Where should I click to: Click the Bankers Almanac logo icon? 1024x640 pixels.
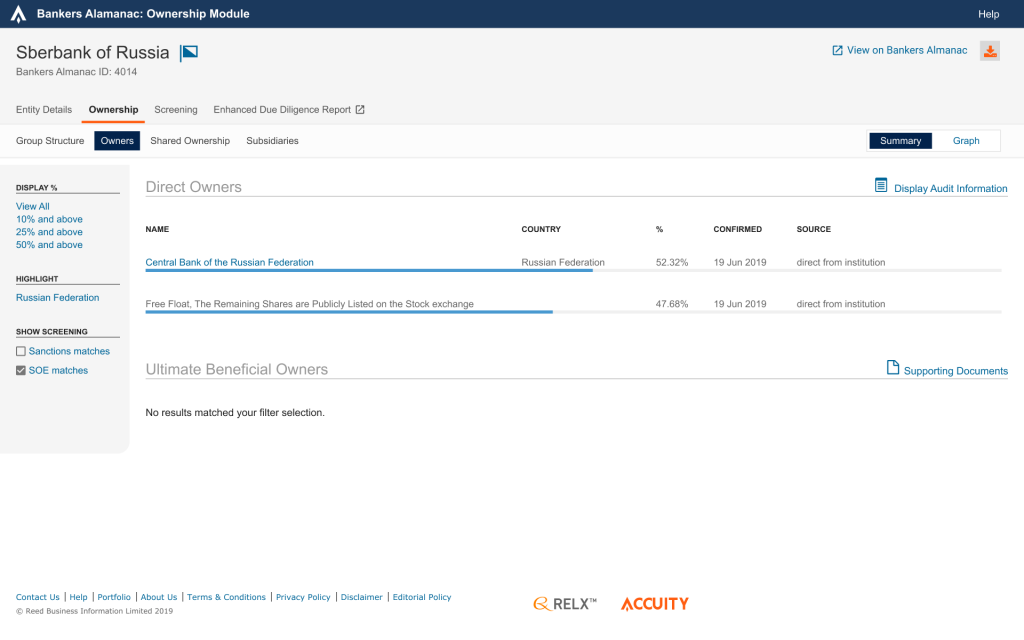(18, 14)
